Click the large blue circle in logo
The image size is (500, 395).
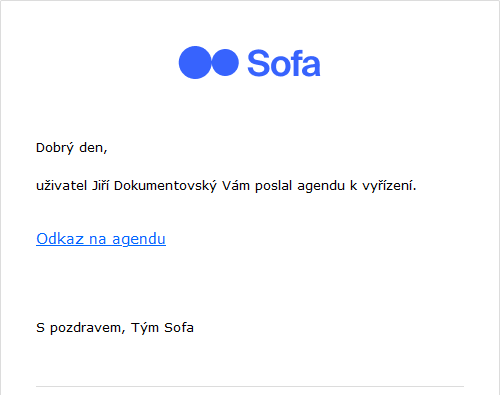(x=195, y=62)
